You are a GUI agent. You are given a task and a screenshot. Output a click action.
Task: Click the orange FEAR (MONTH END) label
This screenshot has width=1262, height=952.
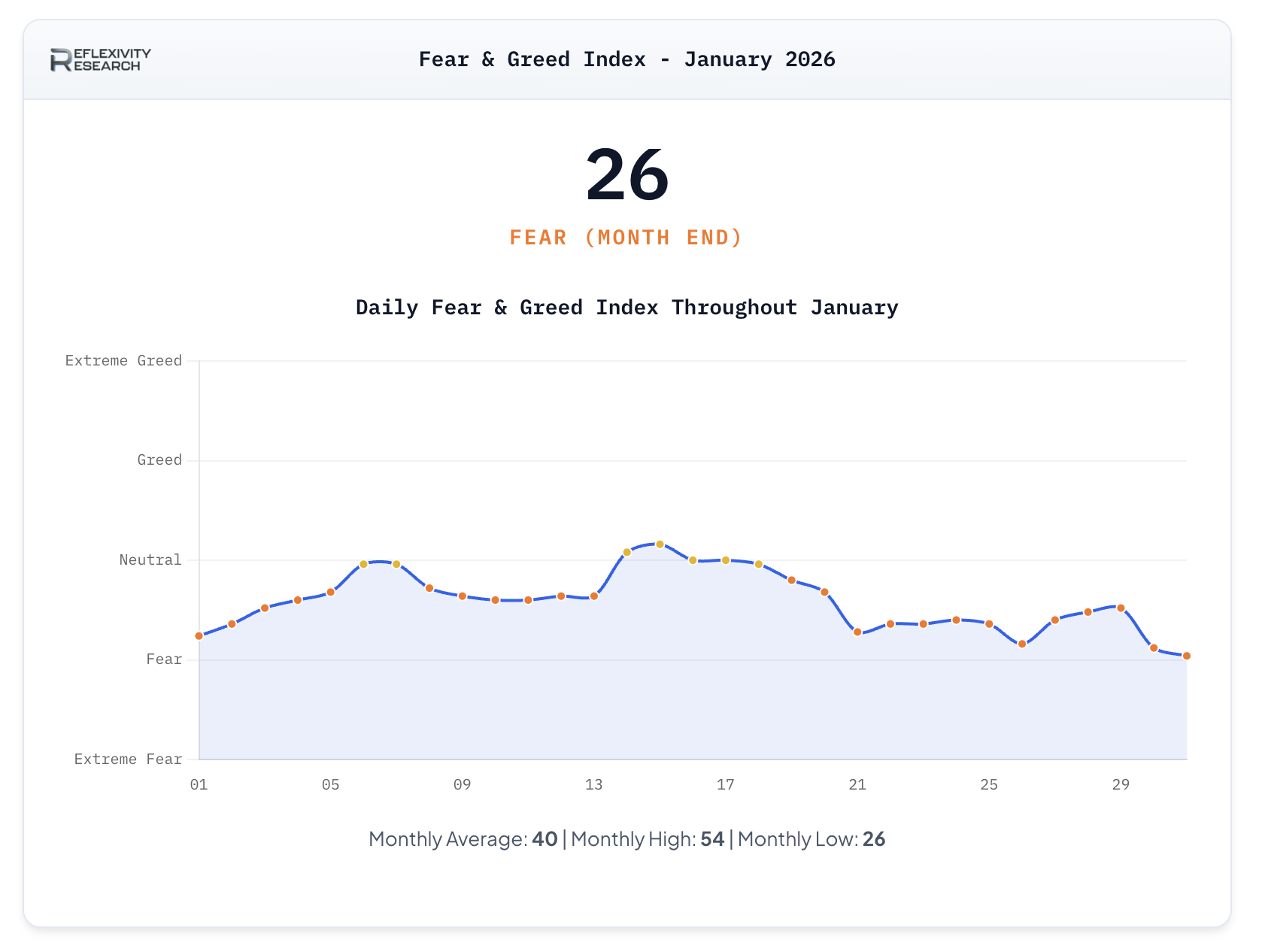pos(626,238)
